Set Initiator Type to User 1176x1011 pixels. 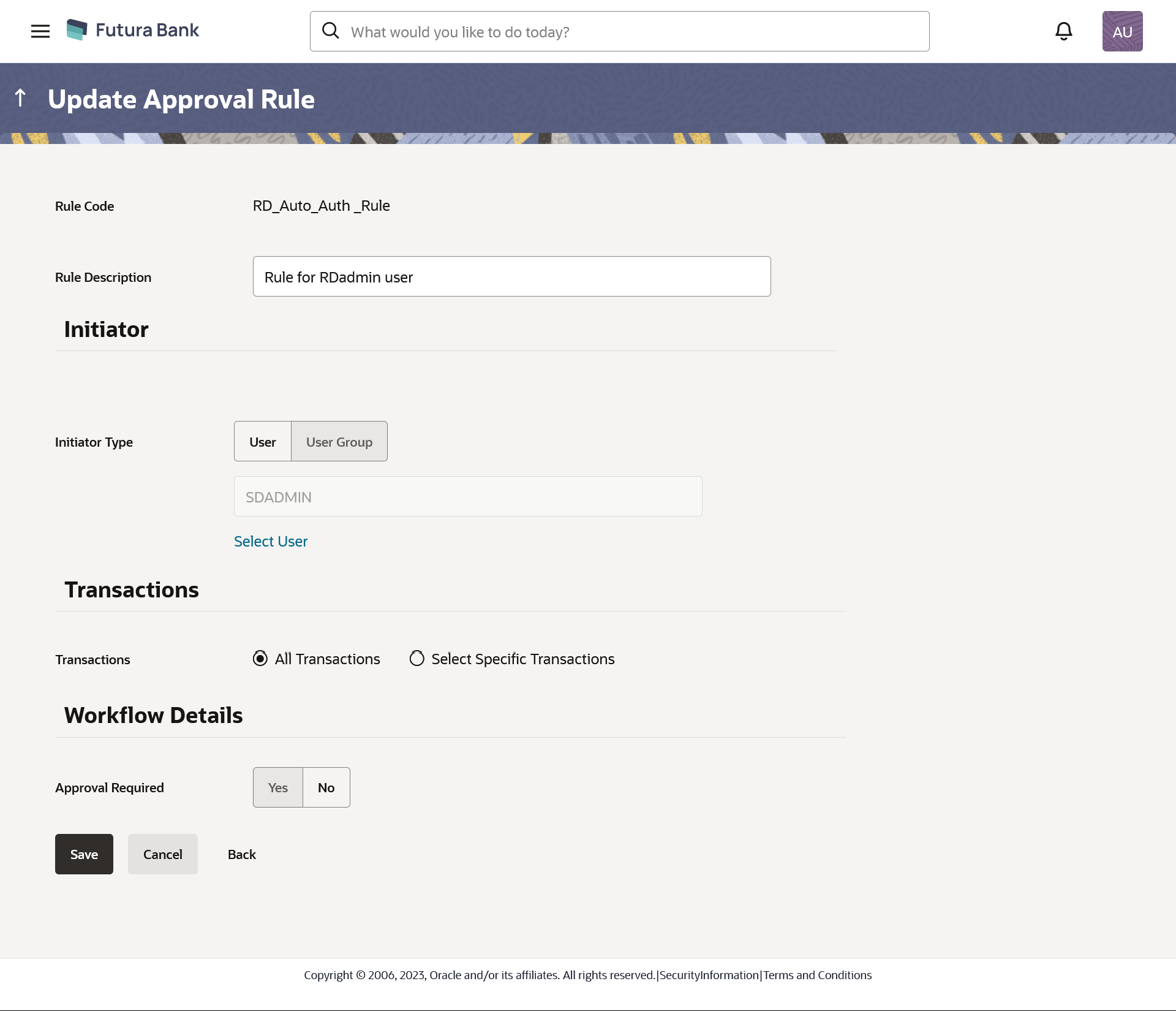tap(262, 442)
